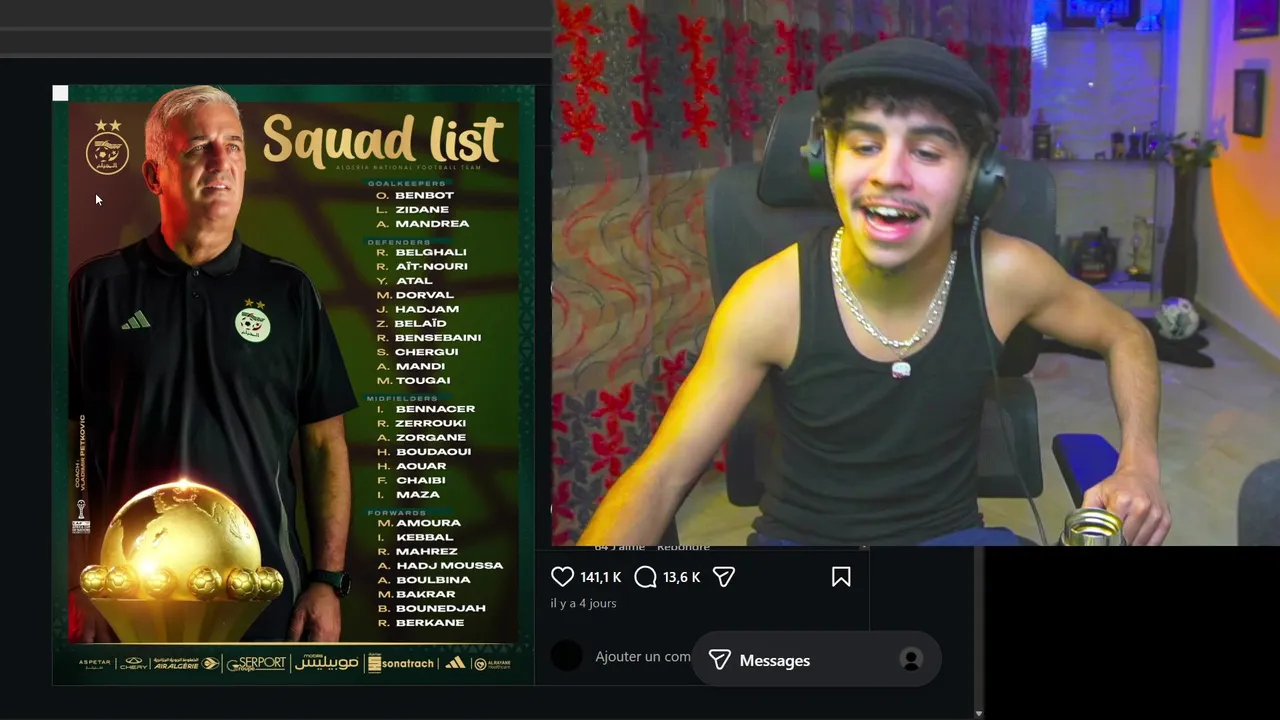The width and height of the screenshot is (1280, 720).
Task: Click the dark avatar beside comment field
Action: click(x=567, y=656)
